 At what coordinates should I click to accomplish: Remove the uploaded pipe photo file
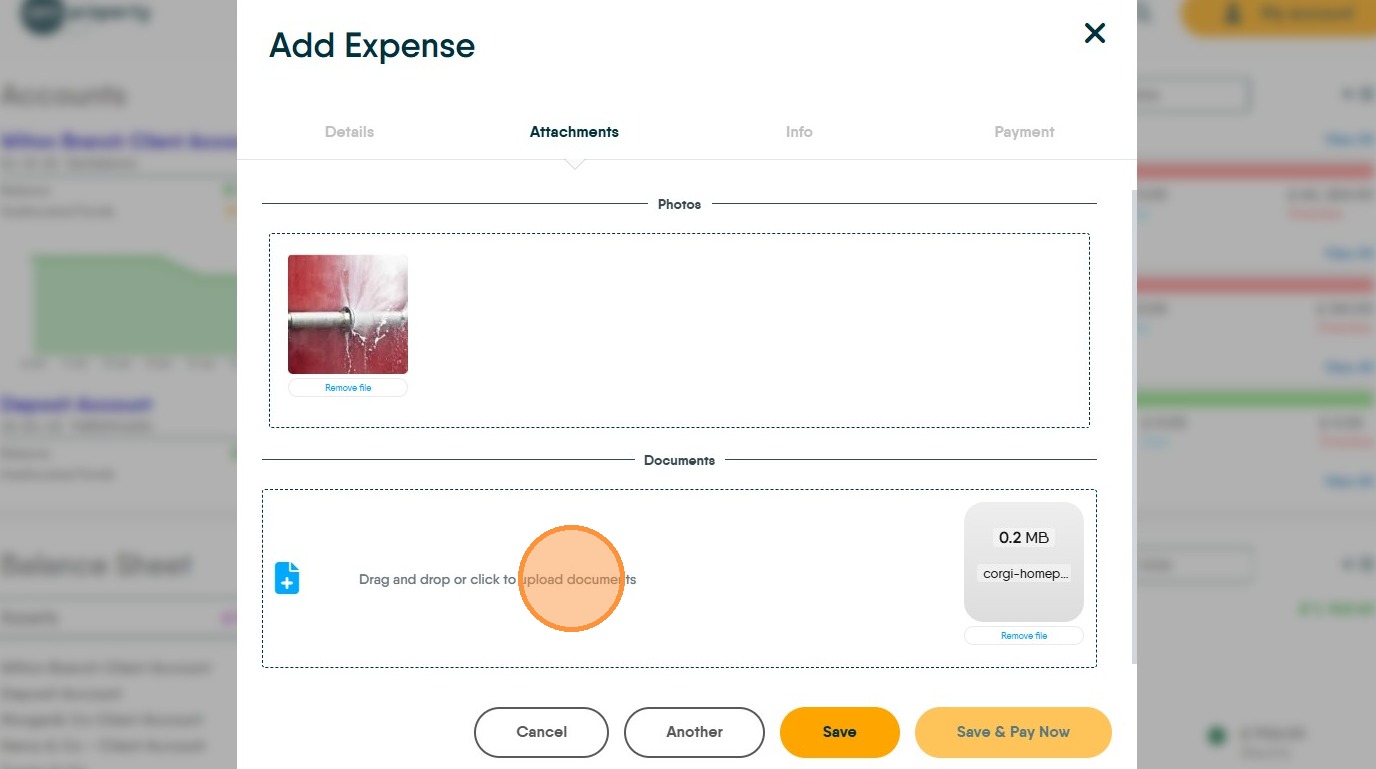(x=348, y=388)
